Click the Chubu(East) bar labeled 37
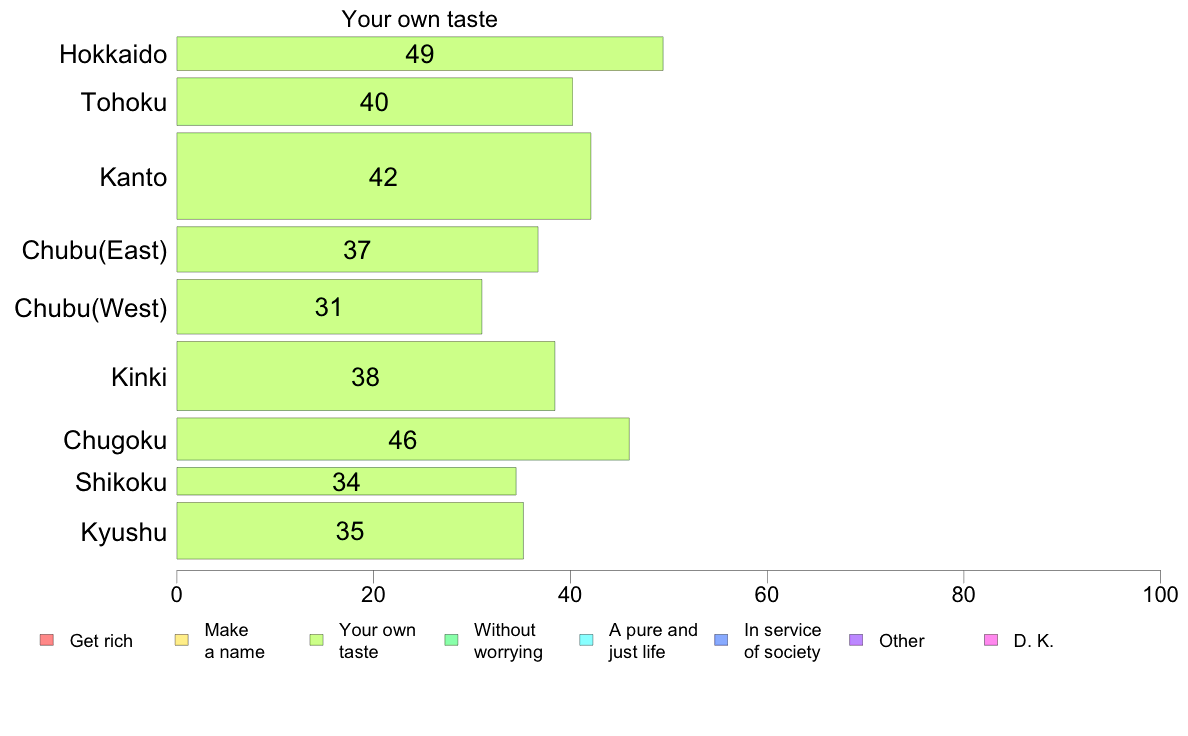The image size is (1188, 736). click(357, 249)
